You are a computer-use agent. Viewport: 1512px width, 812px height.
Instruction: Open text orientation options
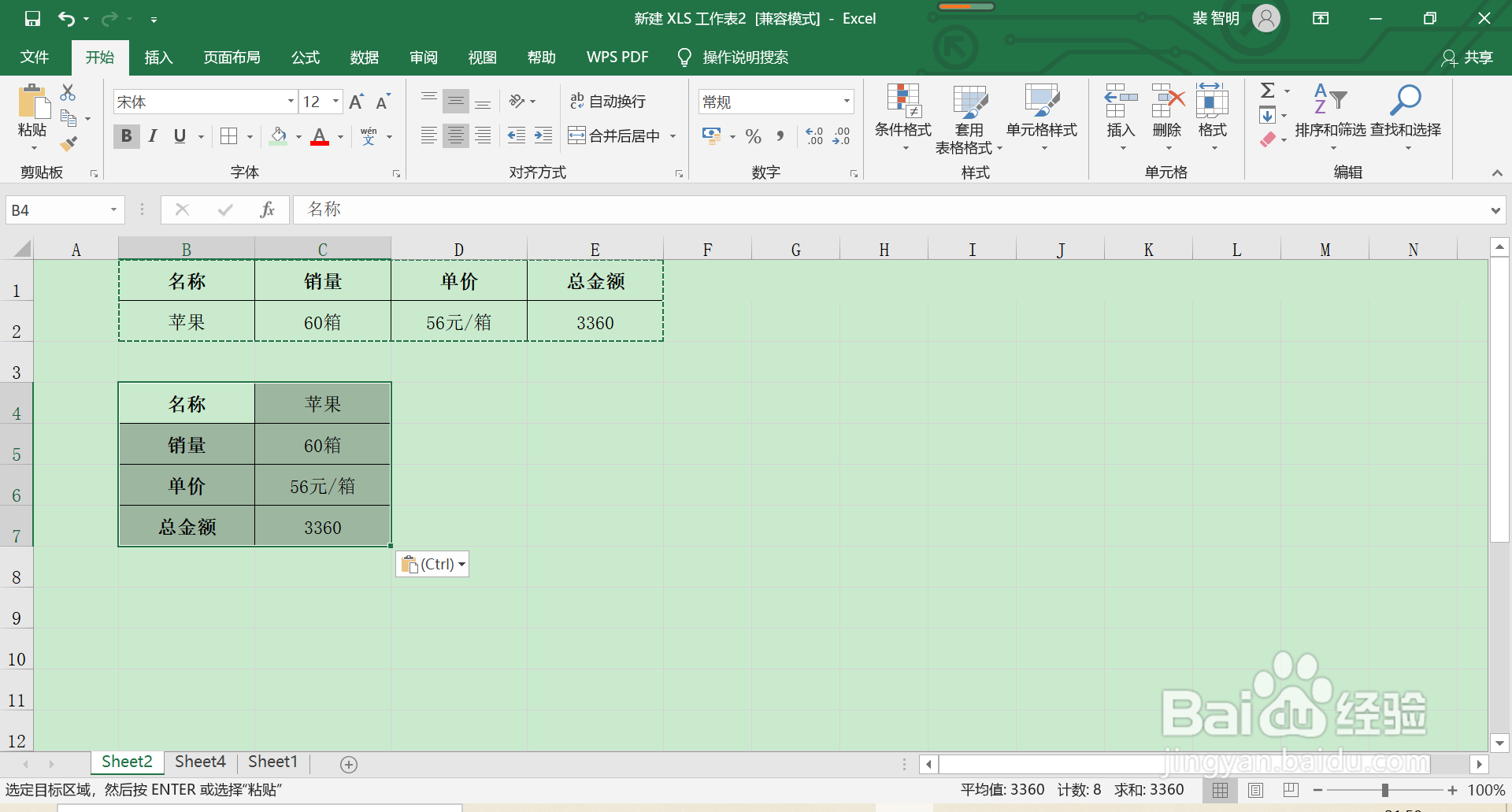pyautogui.click(x=521, y=102)
